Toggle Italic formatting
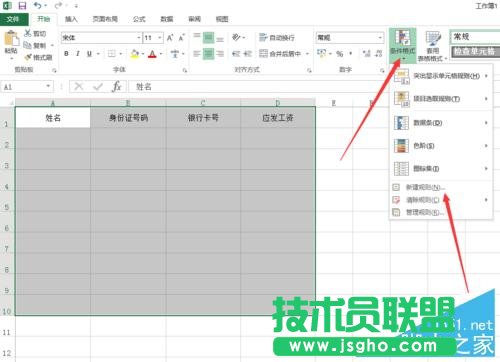 (78, 53)
